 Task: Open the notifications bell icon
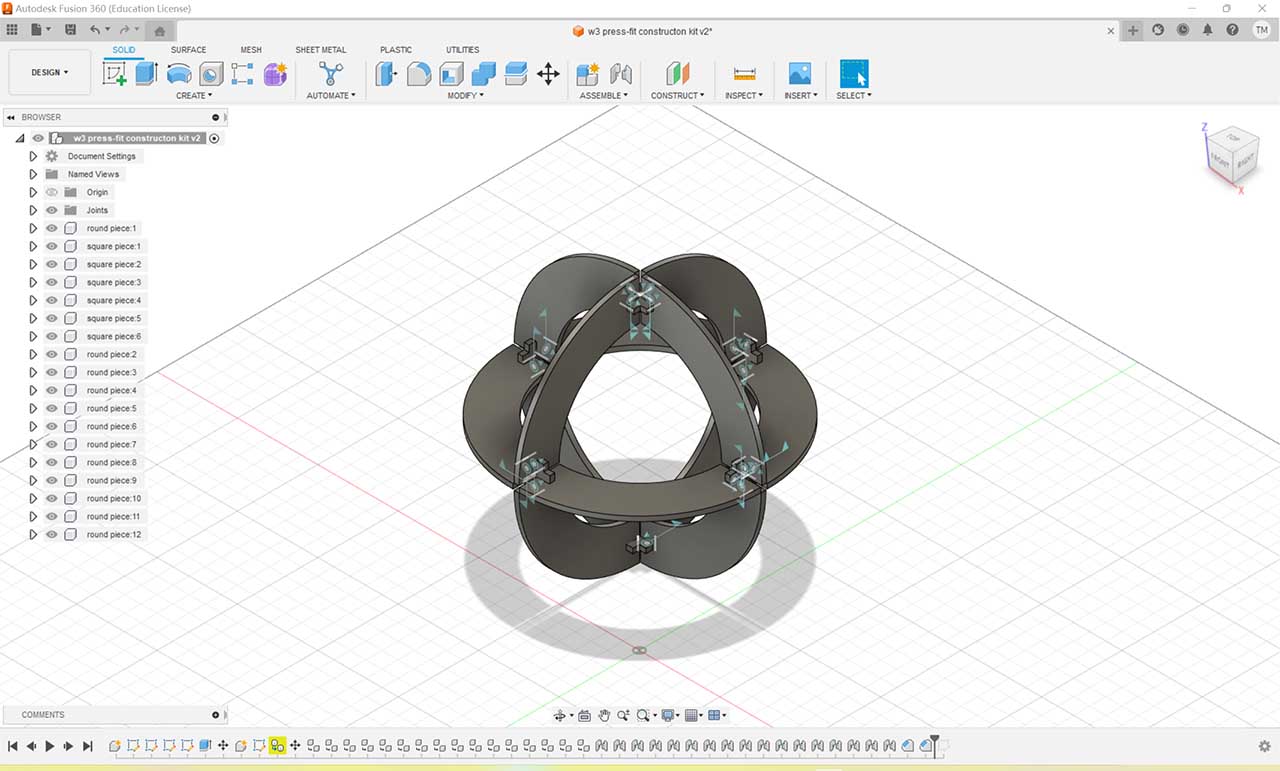[1208, 30]
